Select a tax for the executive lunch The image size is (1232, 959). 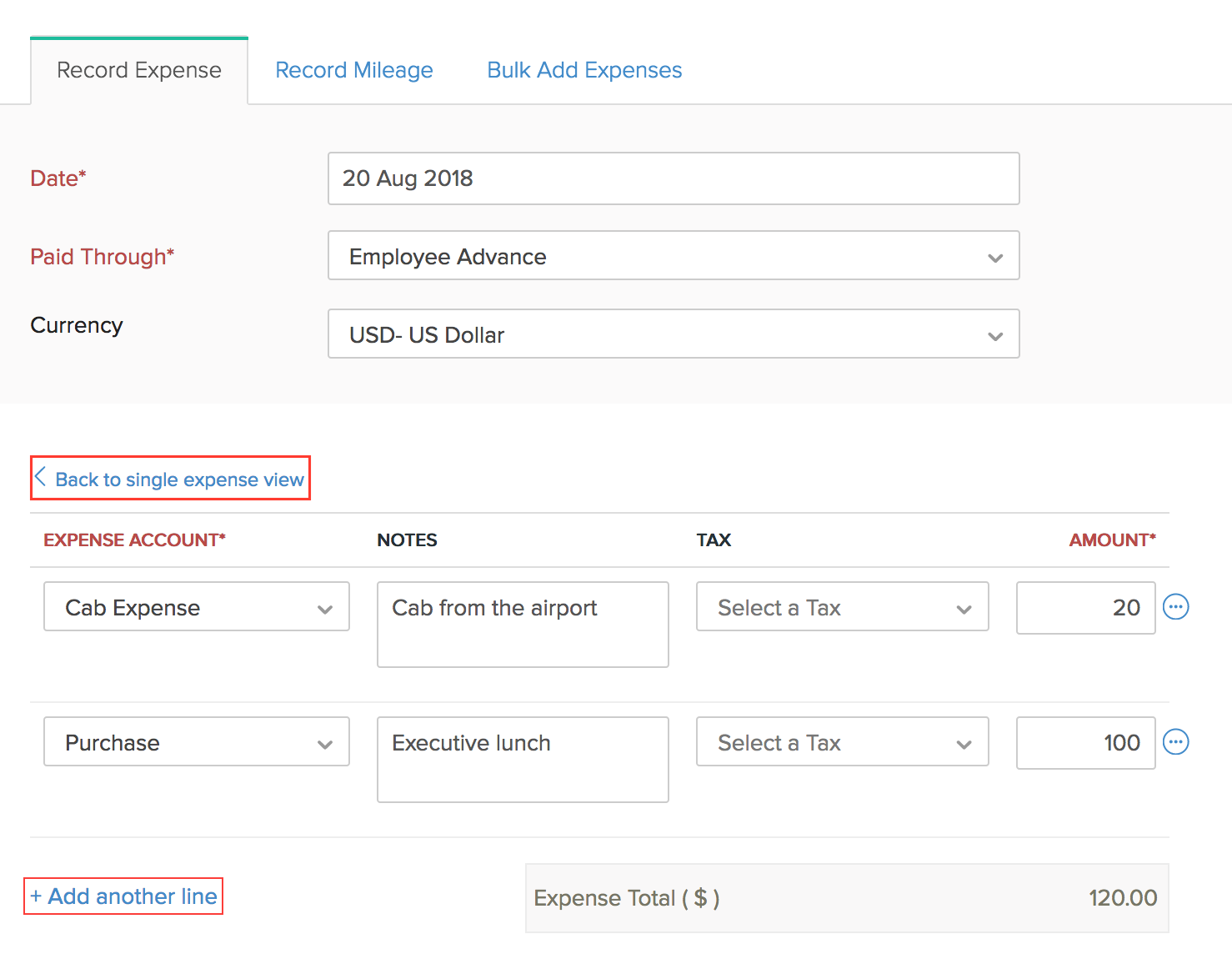[x=842, y=742]
